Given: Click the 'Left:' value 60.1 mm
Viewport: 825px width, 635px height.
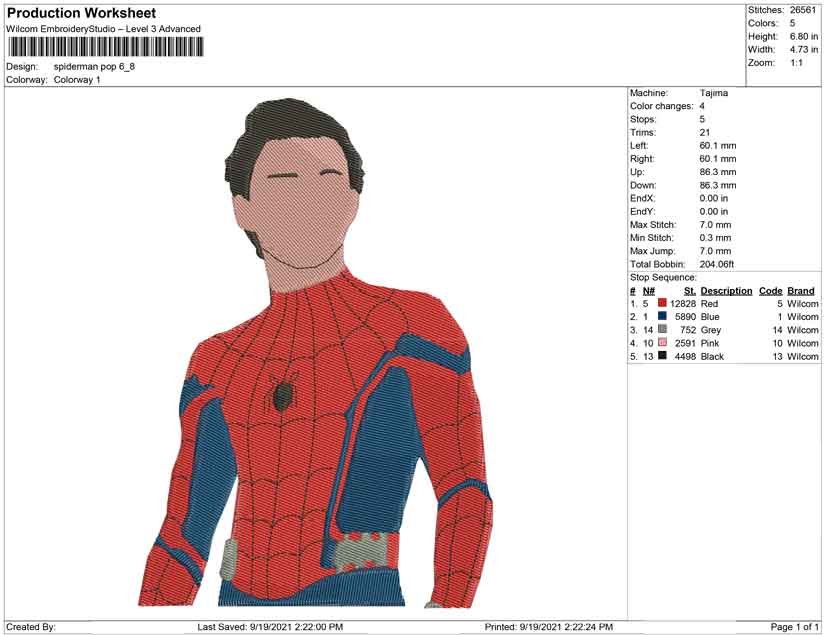Looking at the screenshot, I should click(x=718, y=146).
